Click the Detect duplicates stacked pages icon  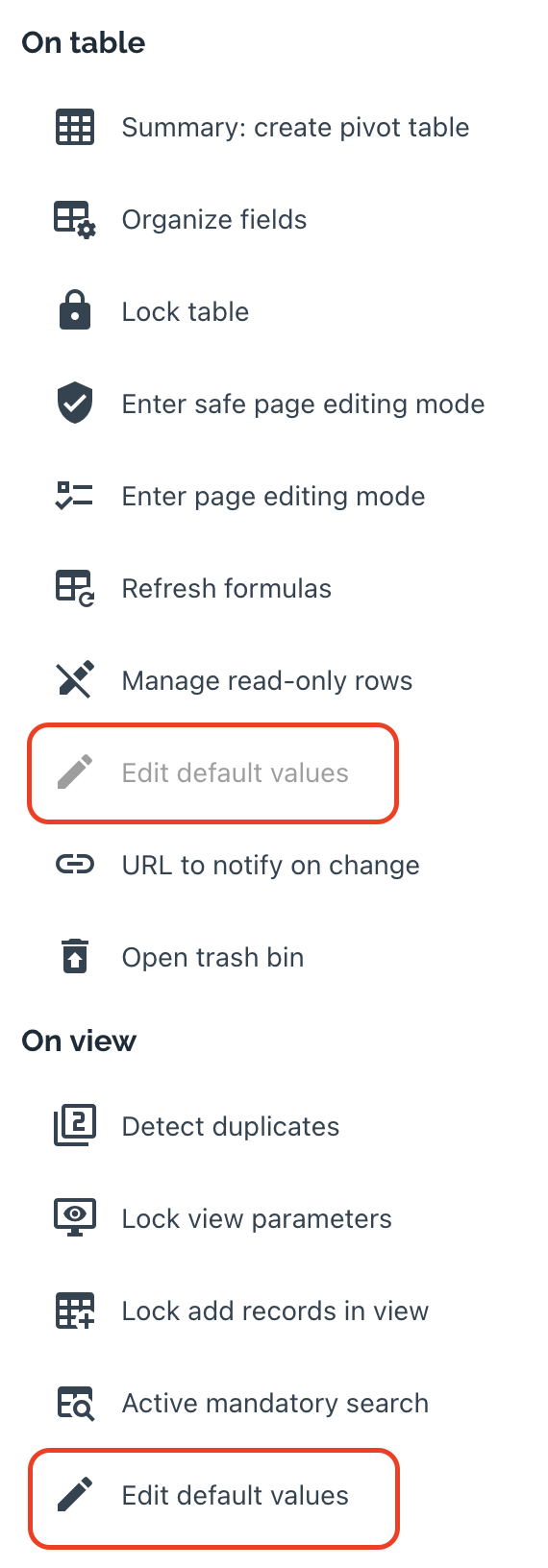click(x=75, y=1126)
